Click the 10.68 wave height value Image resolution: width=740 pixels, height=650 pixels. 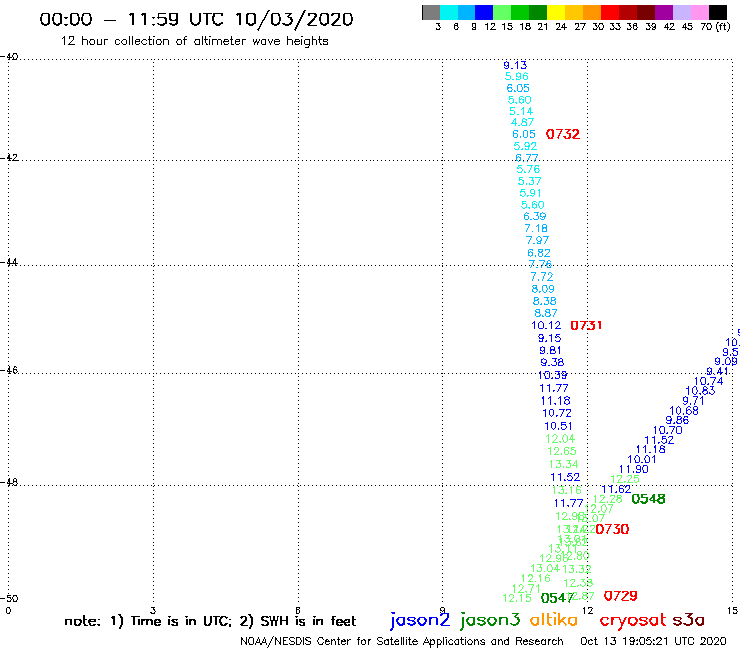click(684, 411)
